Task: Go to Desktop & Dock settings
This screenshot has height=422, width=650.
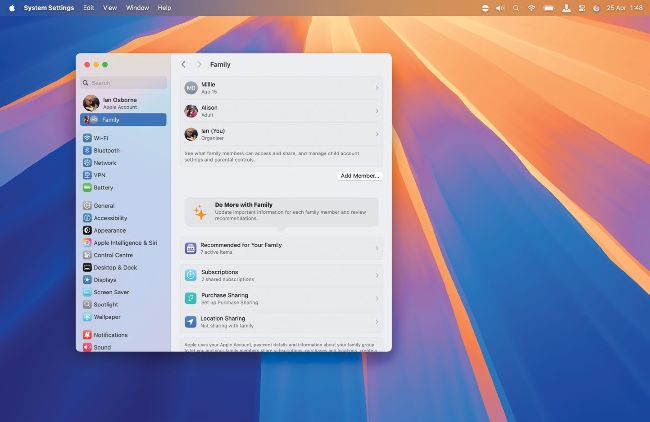Action: pos(115,267)
